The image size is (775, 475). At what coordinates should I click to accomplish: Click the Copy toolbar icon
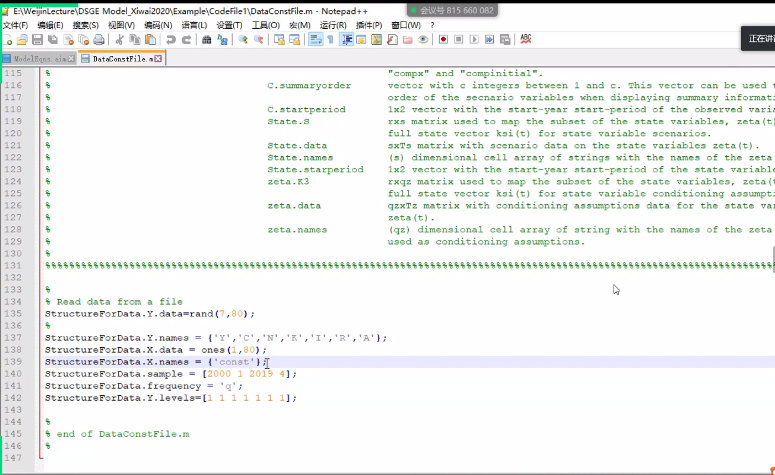tap(134, 40)
